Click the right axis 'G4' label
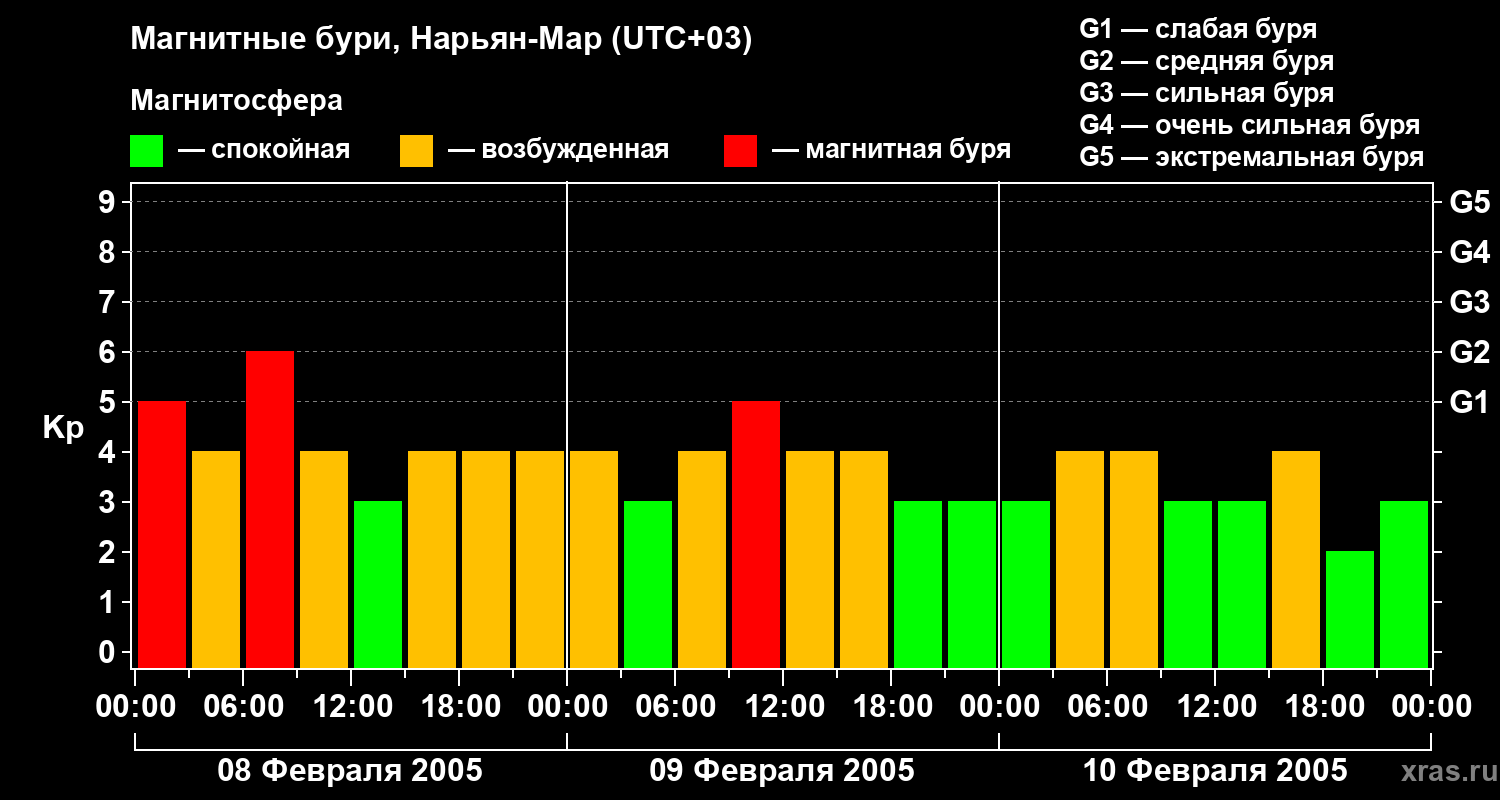 1470,252
